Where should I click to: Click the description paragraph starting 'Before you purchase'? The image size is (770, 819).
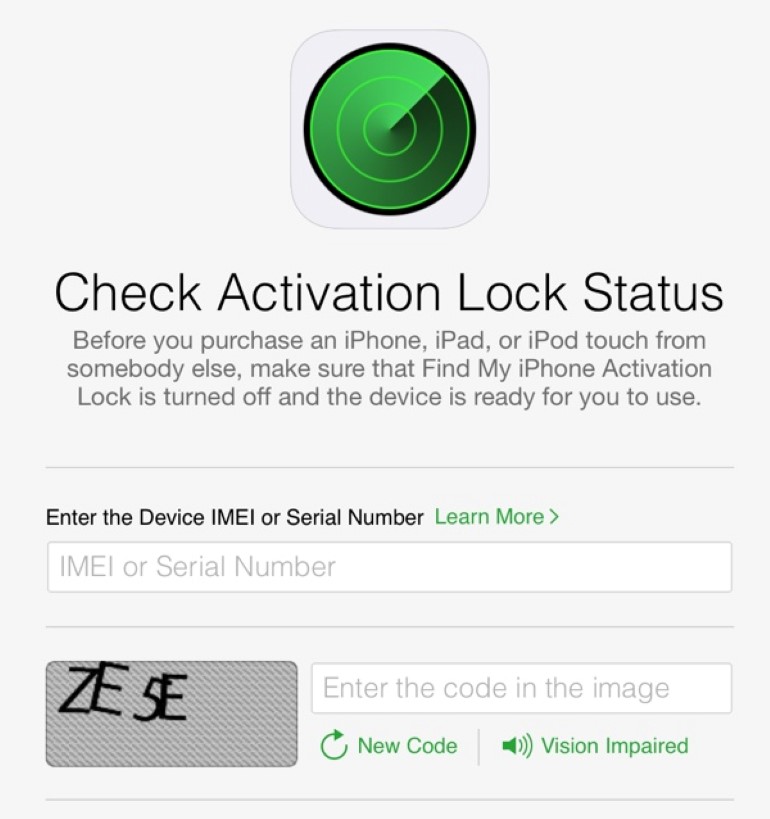(x=389, y=369)
